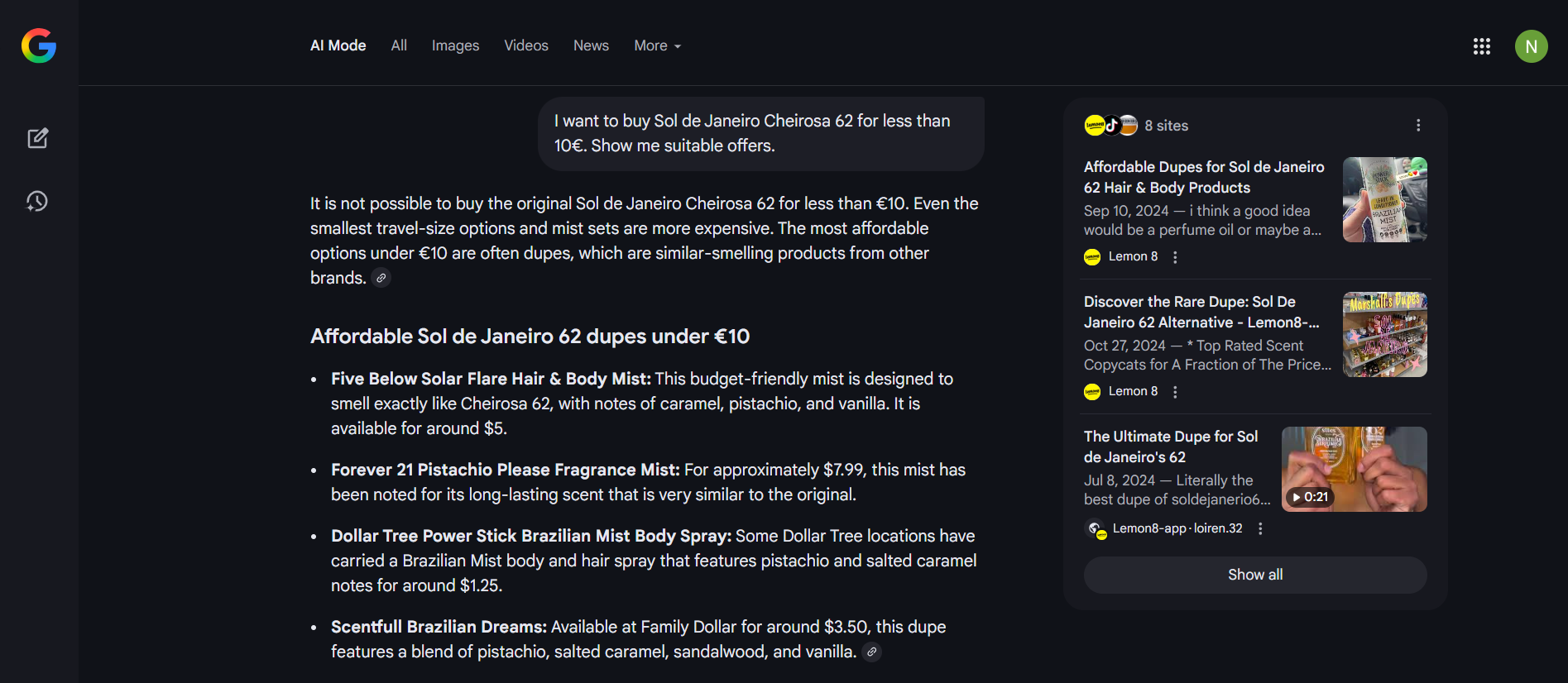The width and height of the screenshot is (1568, 683).
Task: Open the sources panel three-dot menu
Action: (x=1418, y=126)
